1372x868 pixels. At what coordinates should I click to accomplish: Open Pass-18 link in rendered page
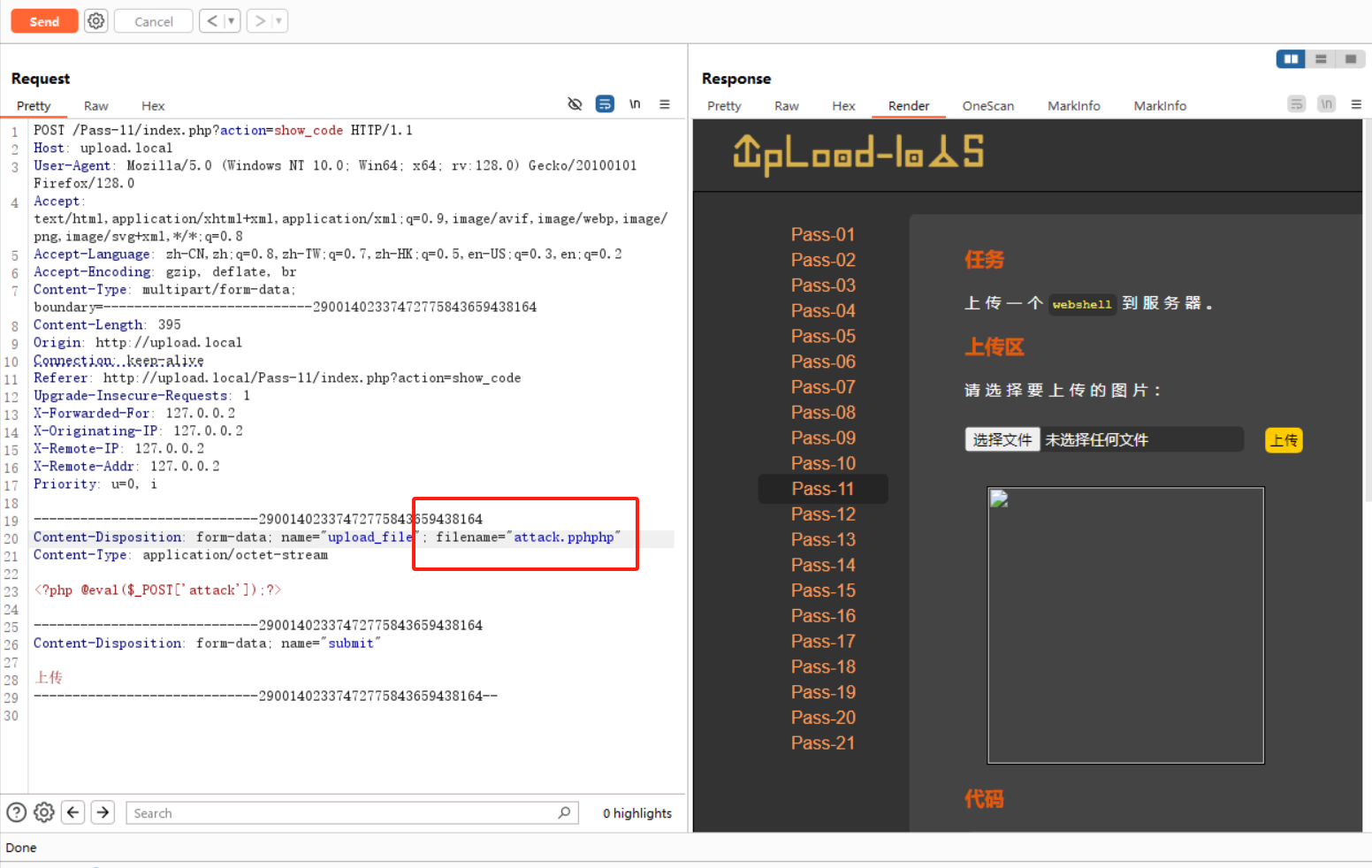pos(823,666)
